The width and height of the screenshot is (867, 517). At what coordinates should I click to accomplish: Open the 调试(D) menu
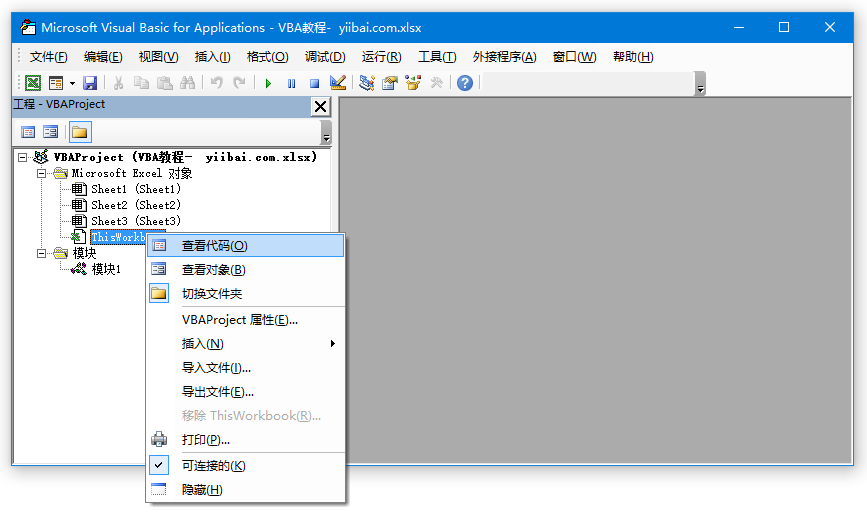pyautogui.click(x=325, y=57)
